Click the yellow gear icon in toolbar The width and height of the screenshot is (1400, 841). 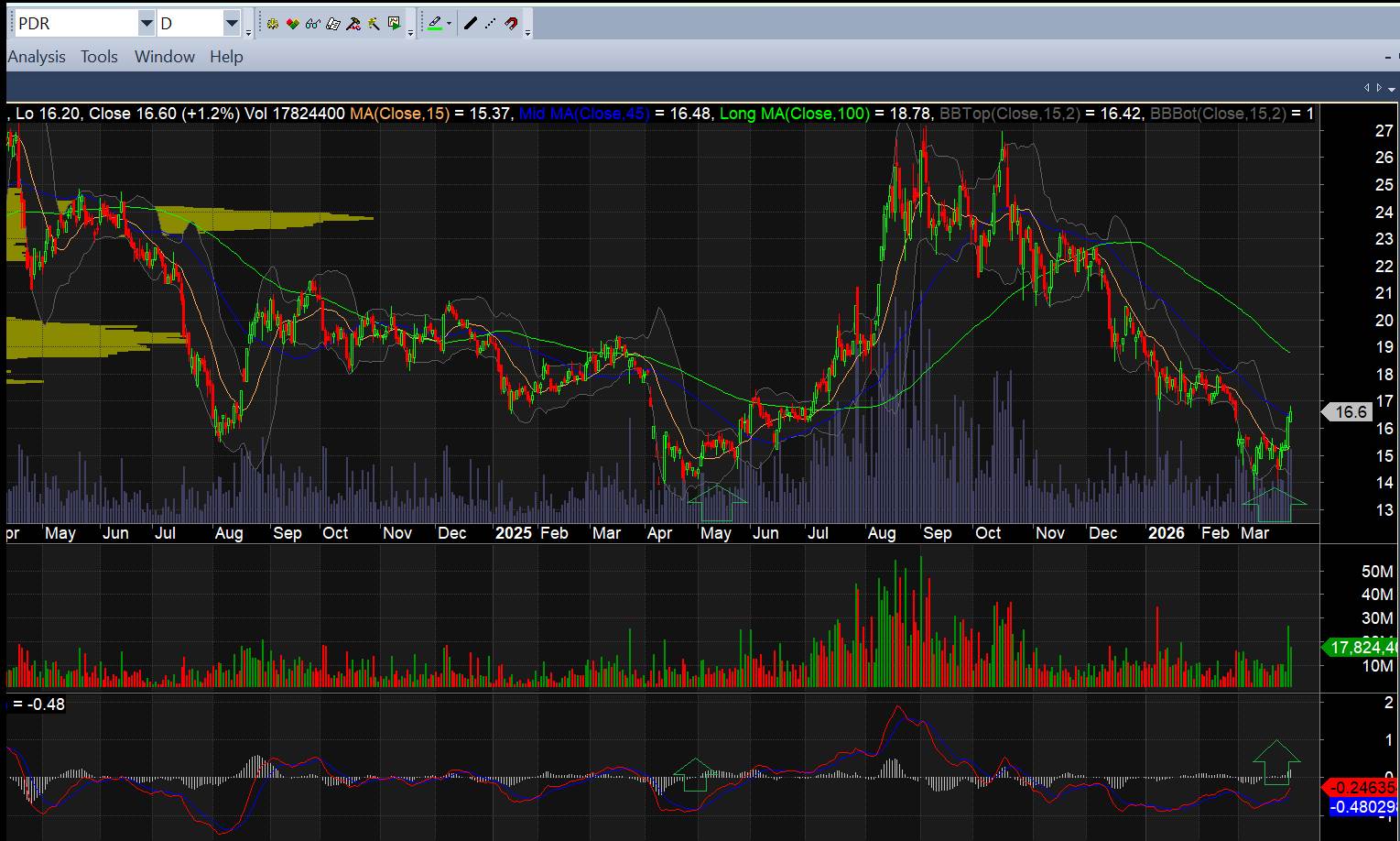pyautogui.click(x=272, y=24)
